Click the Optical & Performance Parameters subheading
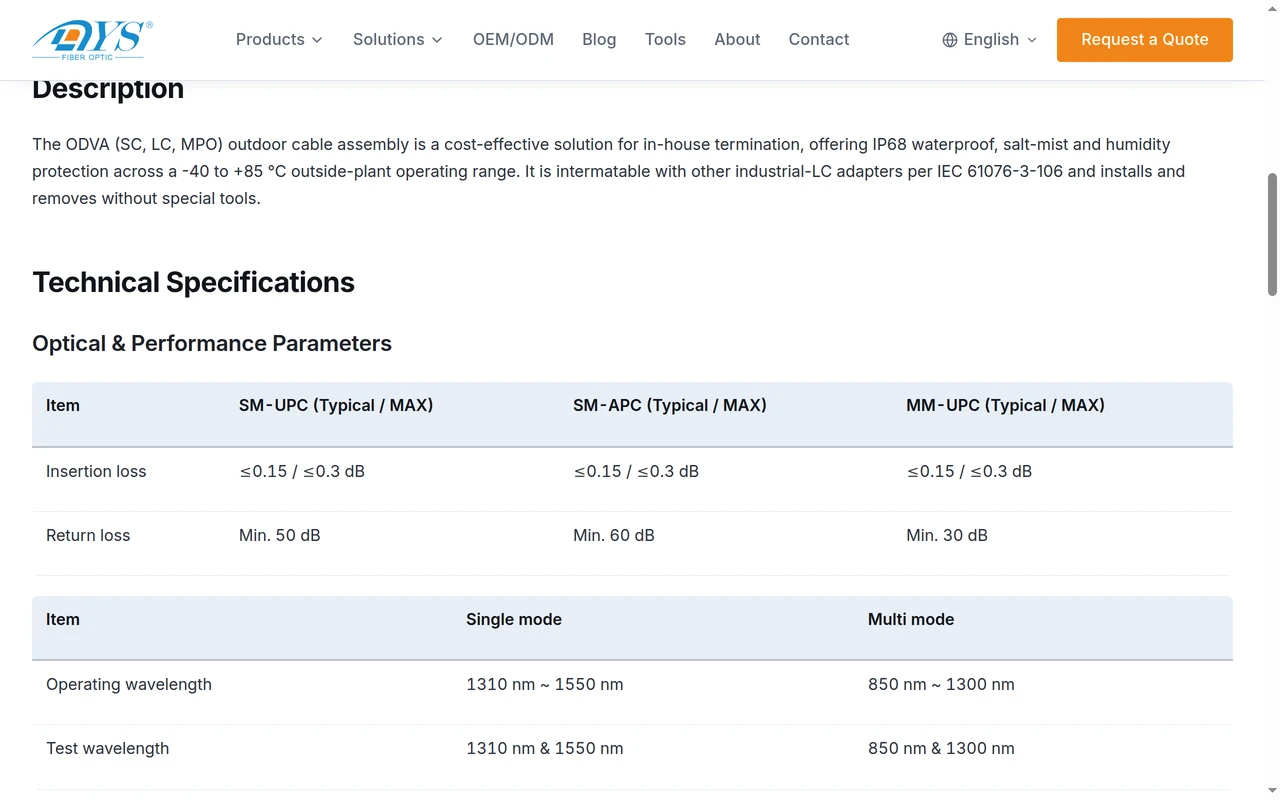Image resolution: width=1280 pixels, height=800 pixels. [212, 343]
